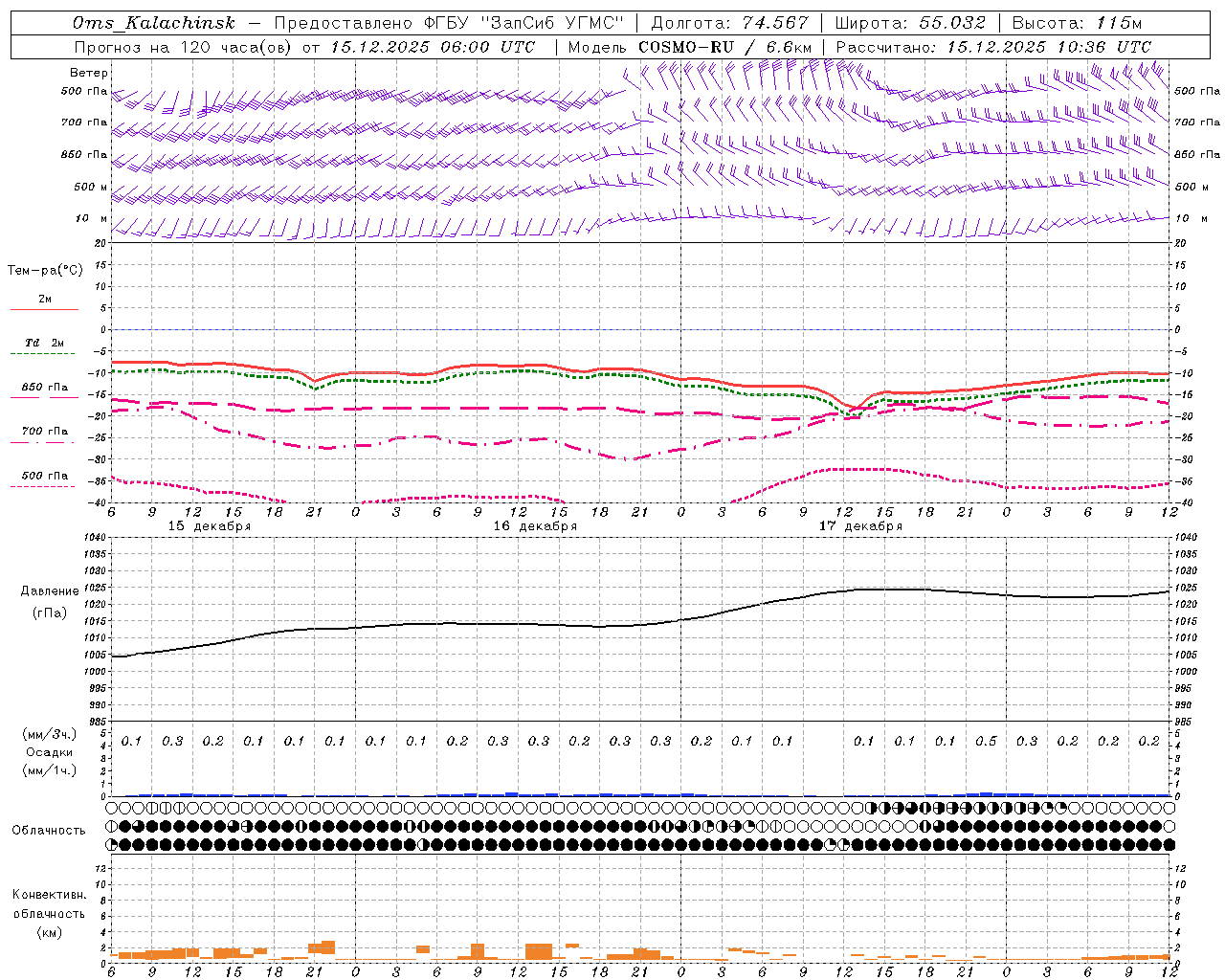Click the "Осадки" precipitation label
Image resolution: width=1225 pixels, height=980 pixels.
point(50,752)
